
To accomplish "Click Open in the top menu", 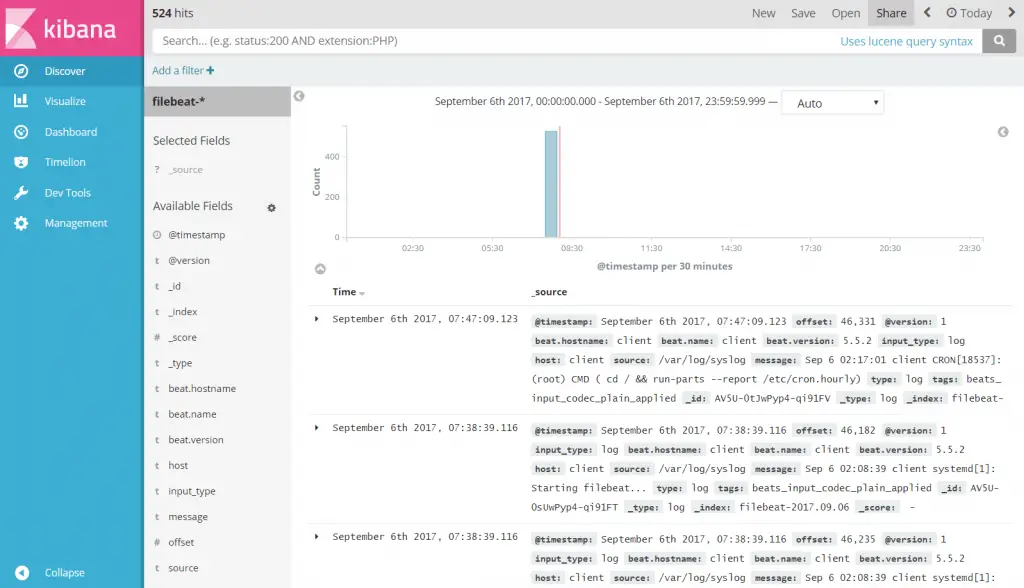I will [845, 13].
